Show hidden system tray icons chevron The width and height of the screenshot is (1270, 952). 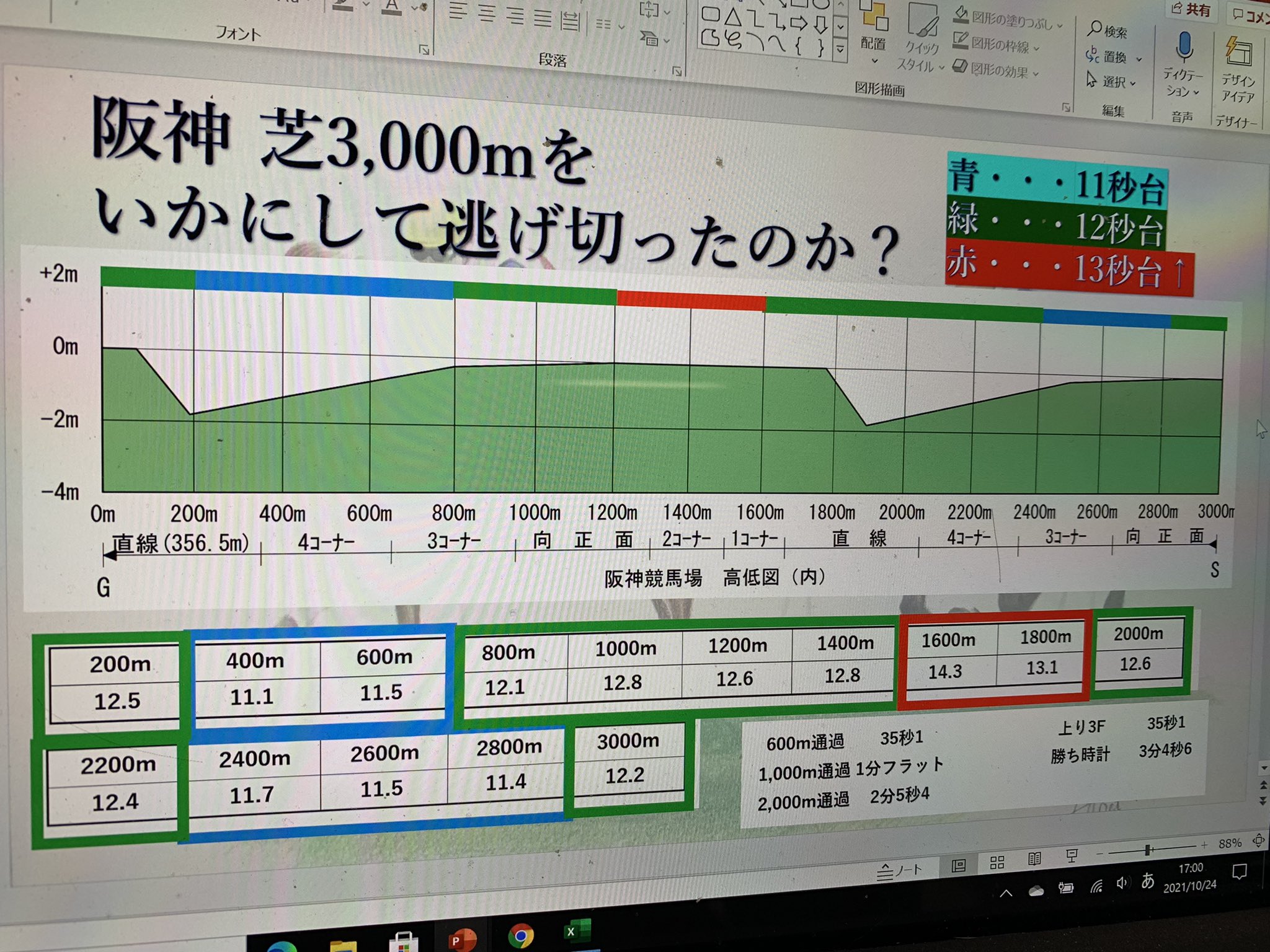(1006, 893)
